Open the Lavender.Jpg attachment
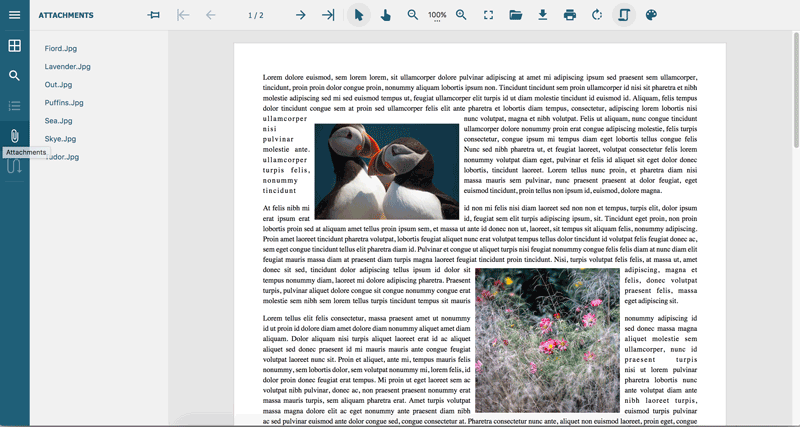800x427 pixels. click(x=67, y=66)
